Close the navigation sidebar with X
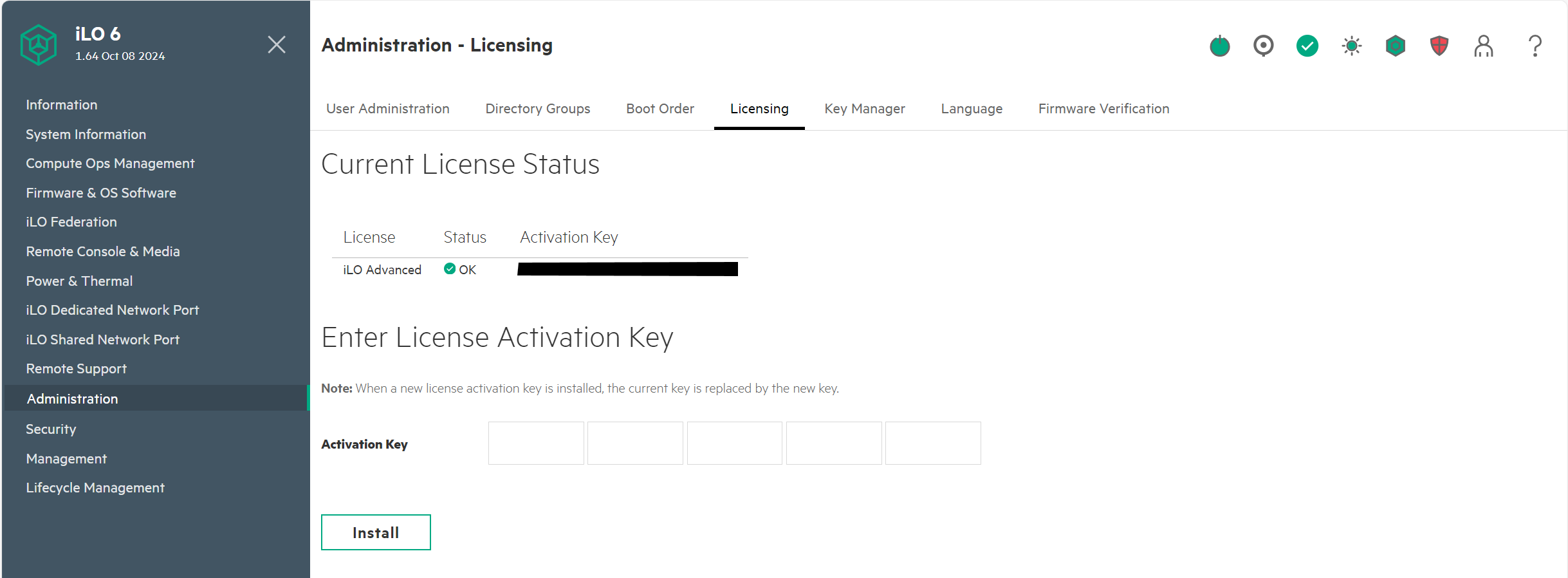 click(x=277, y=44)
